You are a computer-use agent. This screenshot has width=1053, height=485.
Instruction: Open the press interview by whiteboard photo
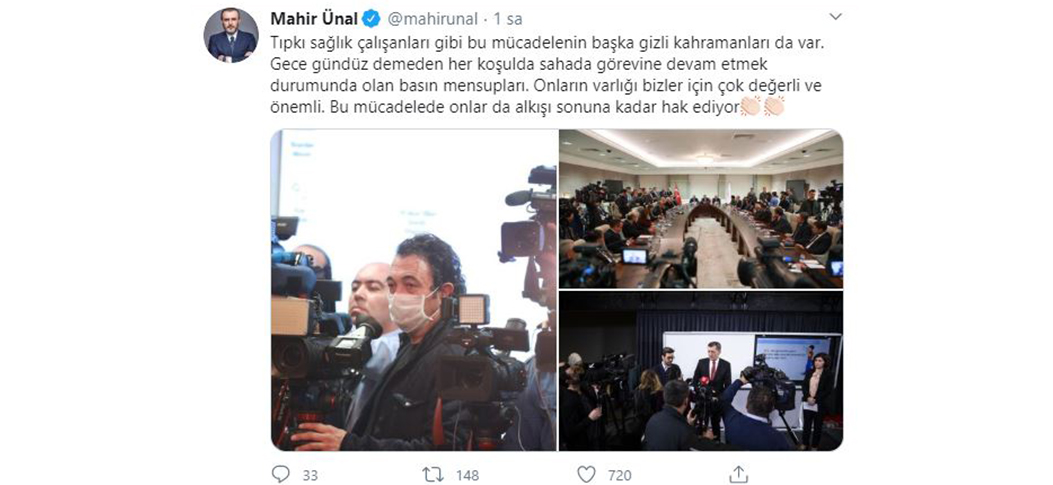click(x=701, y=371)
